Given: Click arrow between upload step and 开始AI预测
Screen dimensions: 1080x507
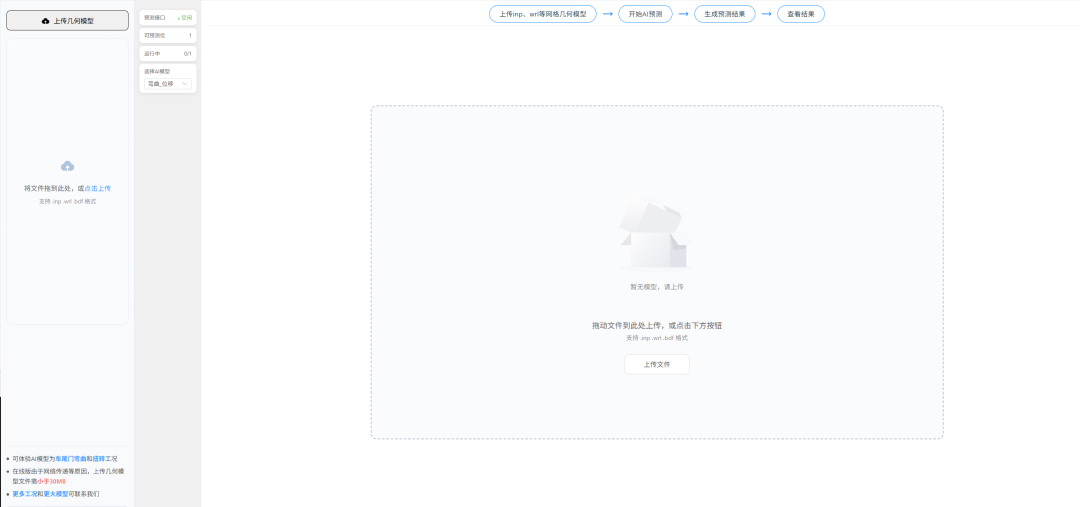Looking at the screenshot, I should (608, 14).
